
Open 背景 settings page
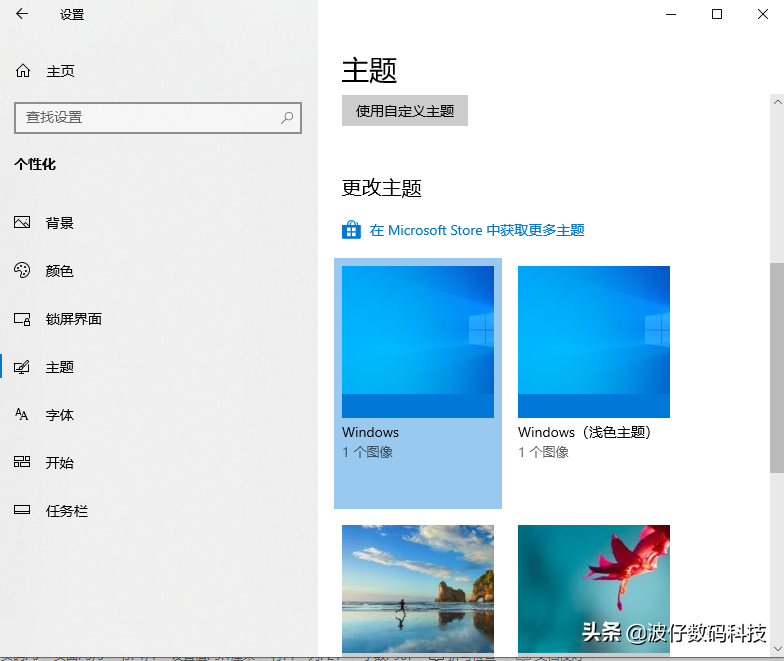point(60,223)
